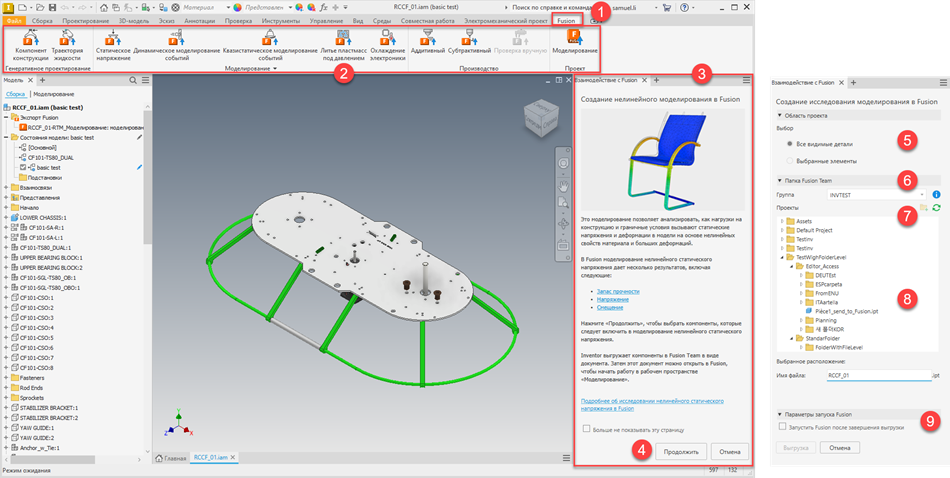Expand LOWER CHASSIS:1 in model tree
Viewport: 950px width, 478px height.
(6, 217)
